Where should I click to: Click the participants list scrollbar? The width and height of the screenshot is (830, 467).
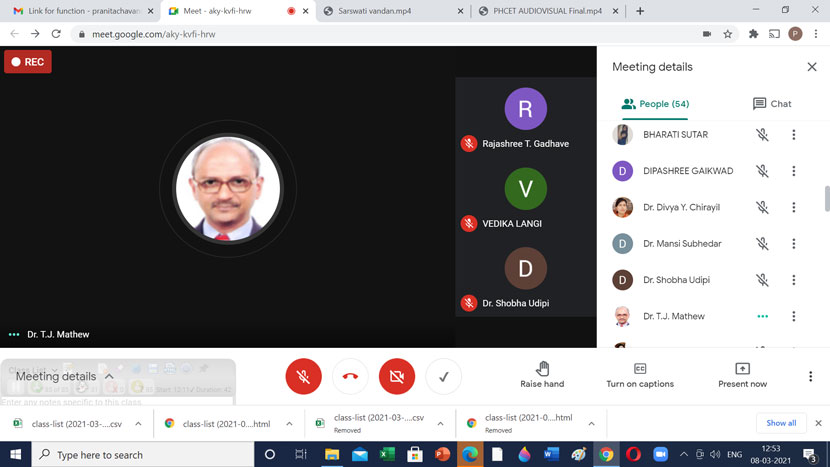826,198
